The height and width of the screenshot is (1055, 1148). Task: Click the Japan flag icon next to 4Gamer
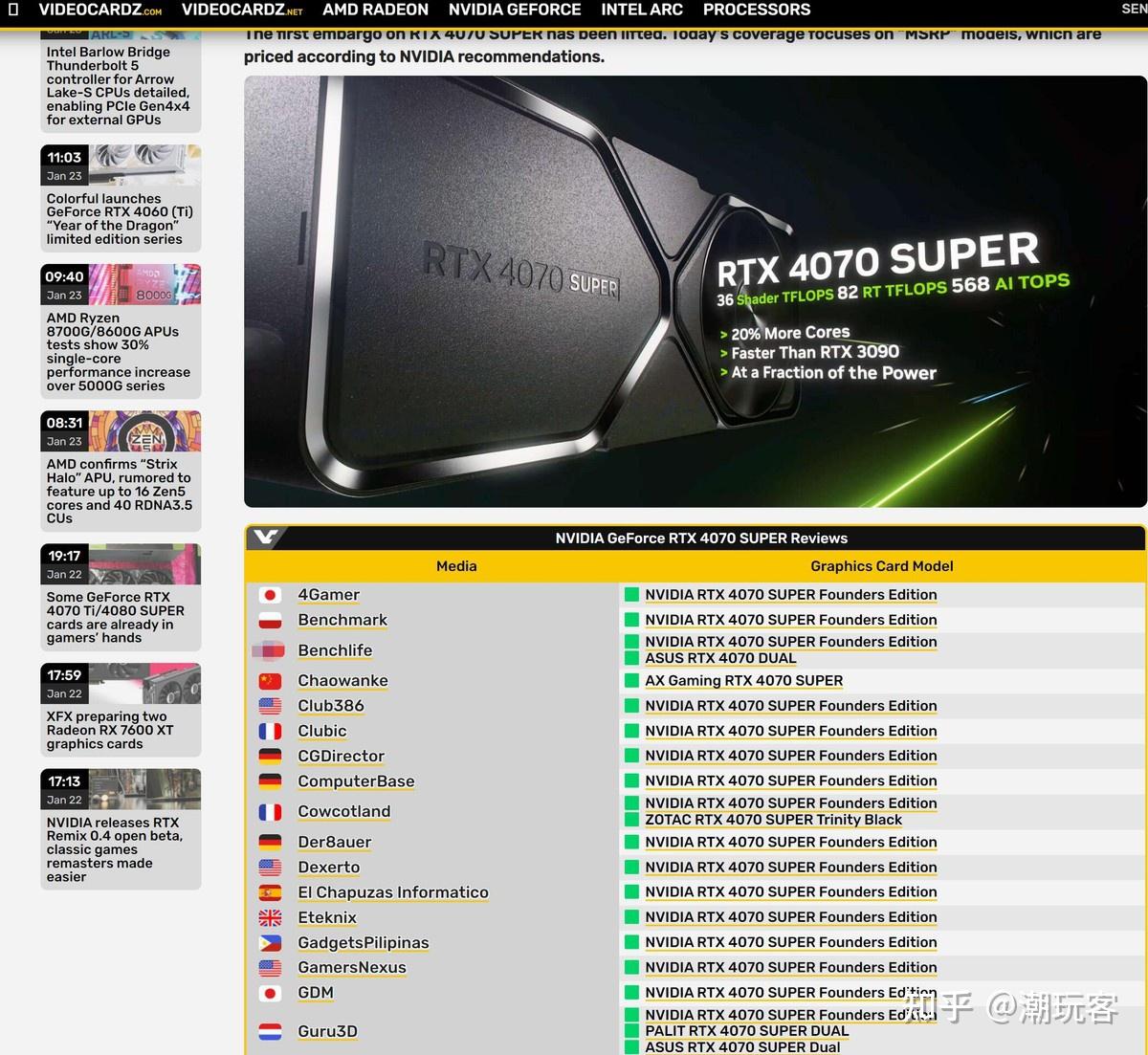tap(271, 594)
